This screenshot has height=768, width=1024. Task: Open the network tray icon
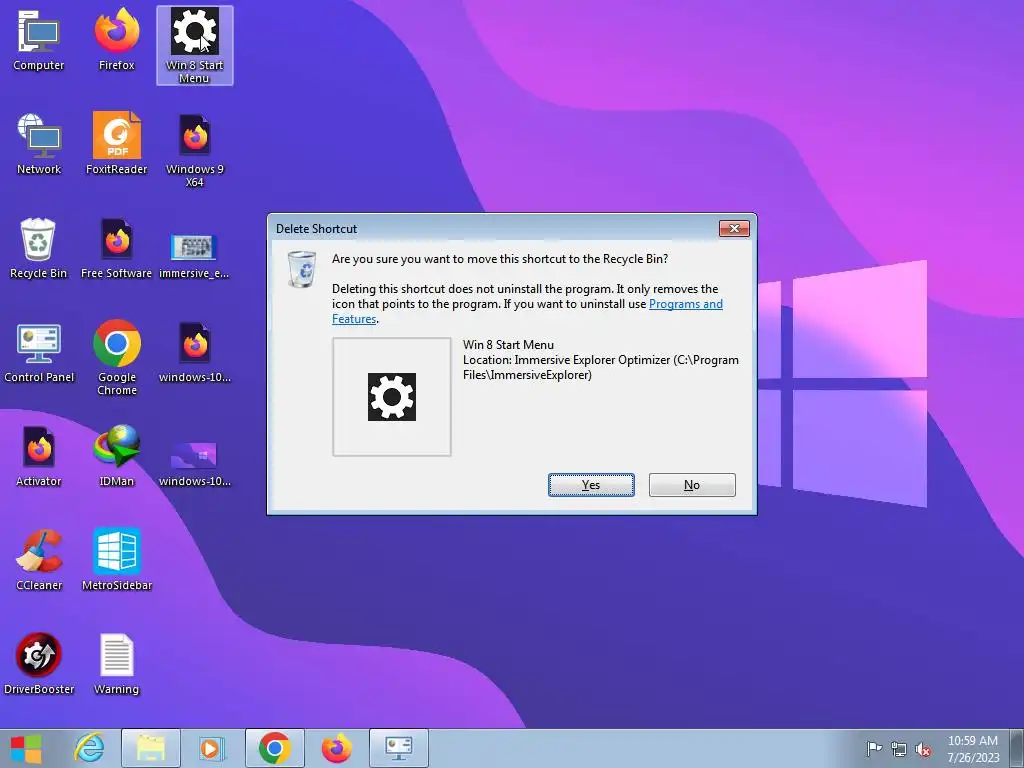pyautogui.click(x=899, y=748)
